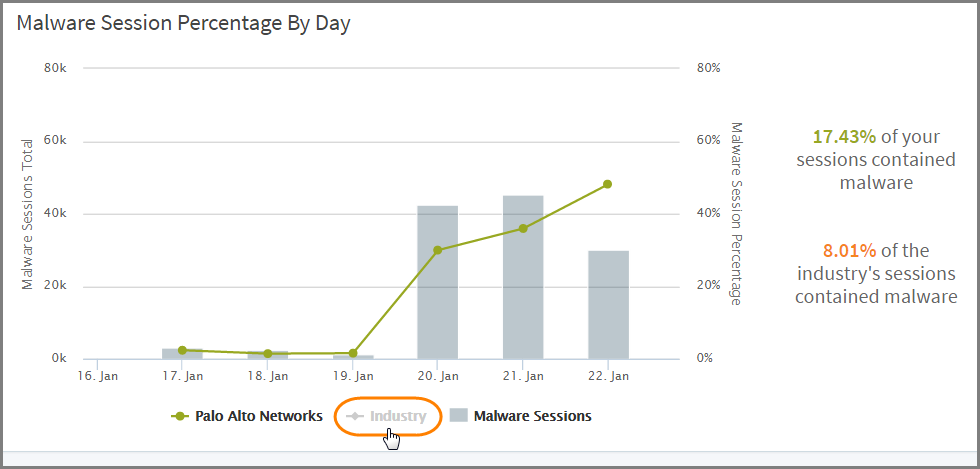Select the 17 Jan green data point
Image resolution: width=980 pixels, height=469 pixels.
[x=182, y=350]
